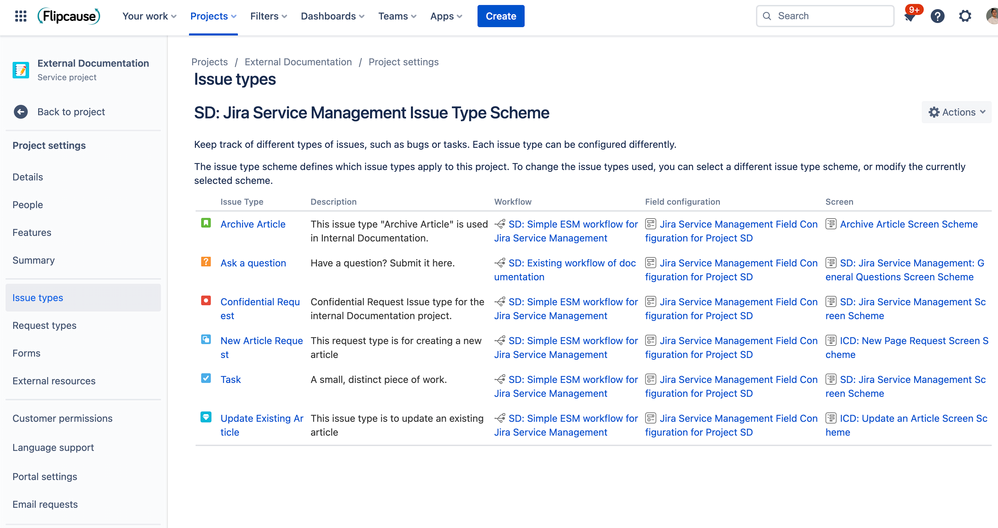
Task: Expand the Projects menu
Action: click(x=213, y=16)
